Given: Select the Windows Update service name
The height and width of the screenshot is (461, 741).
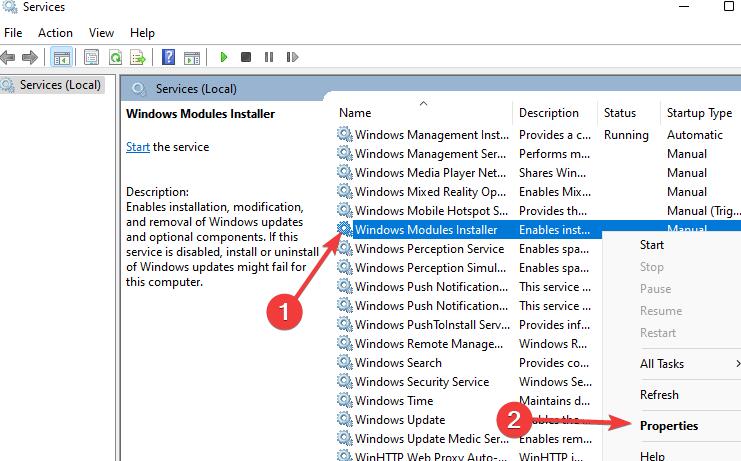Looking at the screenshot, I should click(400, 419).
